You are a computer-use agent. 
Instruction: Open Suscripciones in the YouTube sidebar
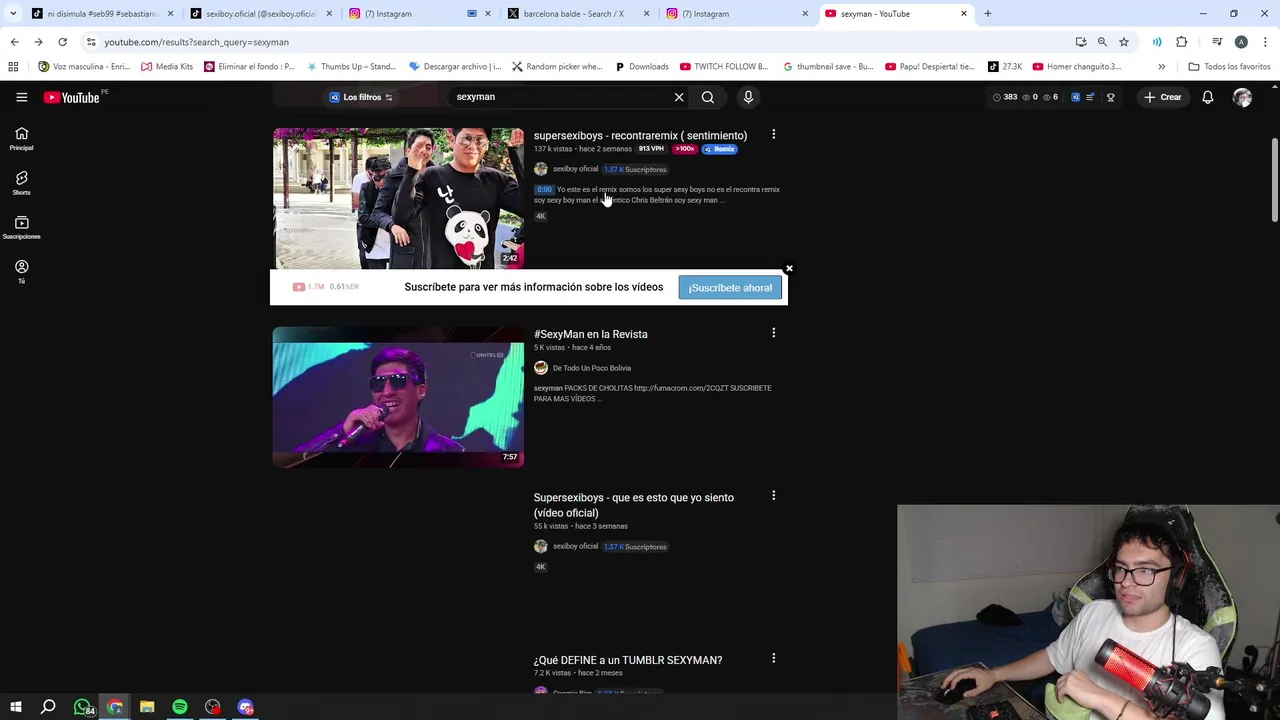pyautogui.click(x=21, y=228)
